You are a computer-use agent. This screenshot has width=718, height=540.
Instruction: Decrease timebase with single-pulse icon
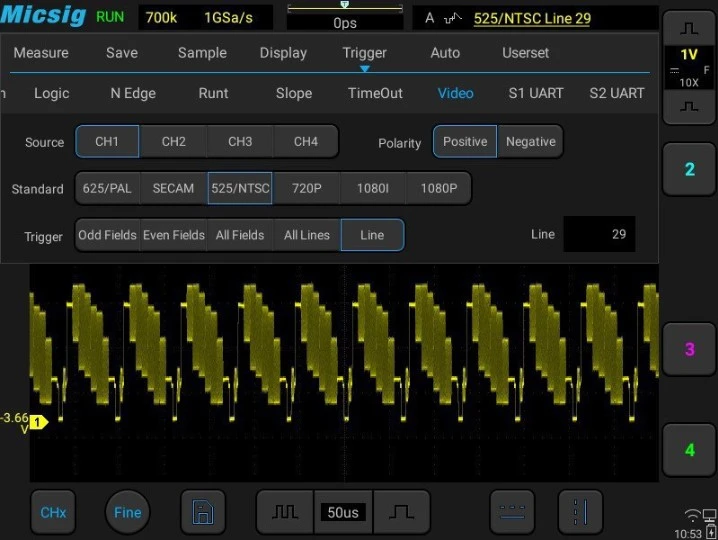(x=402, y=512)
